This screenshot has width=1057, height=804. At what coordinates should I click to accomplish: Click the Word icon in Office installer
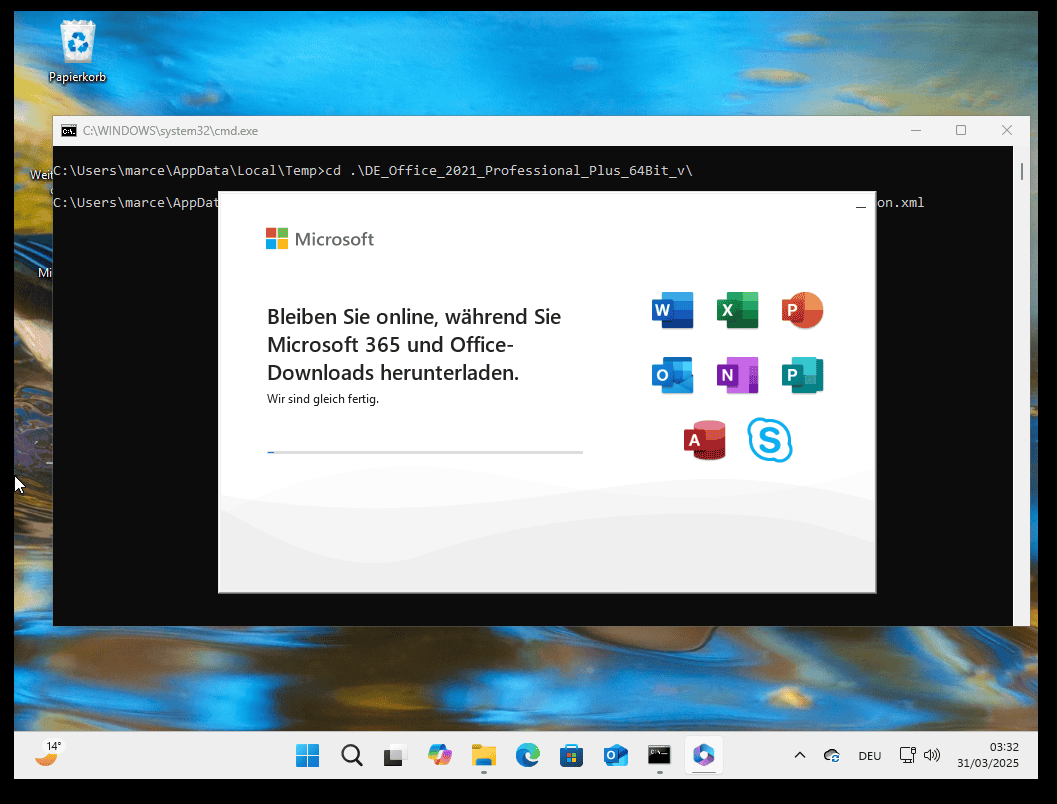[x=672, y=311]
